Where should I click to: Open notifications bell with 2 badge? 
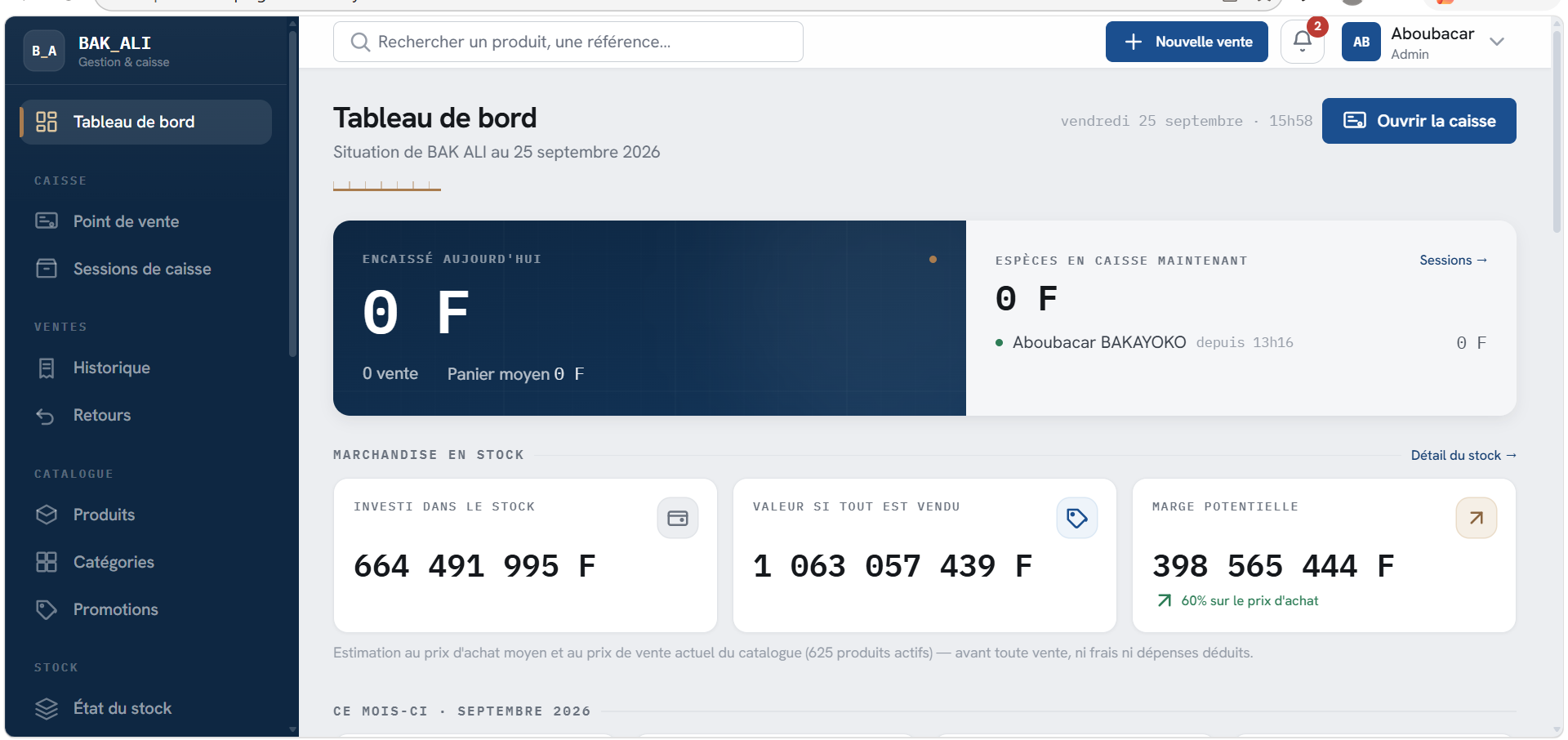1303,42
